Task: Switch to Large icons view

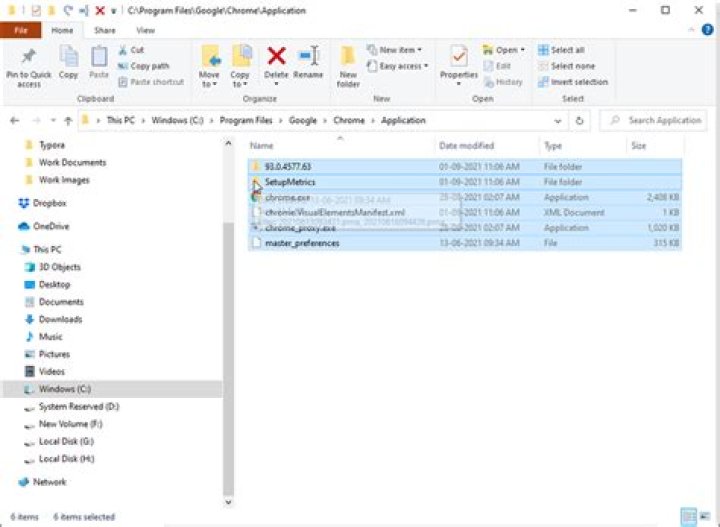Action: click(705, 517)
